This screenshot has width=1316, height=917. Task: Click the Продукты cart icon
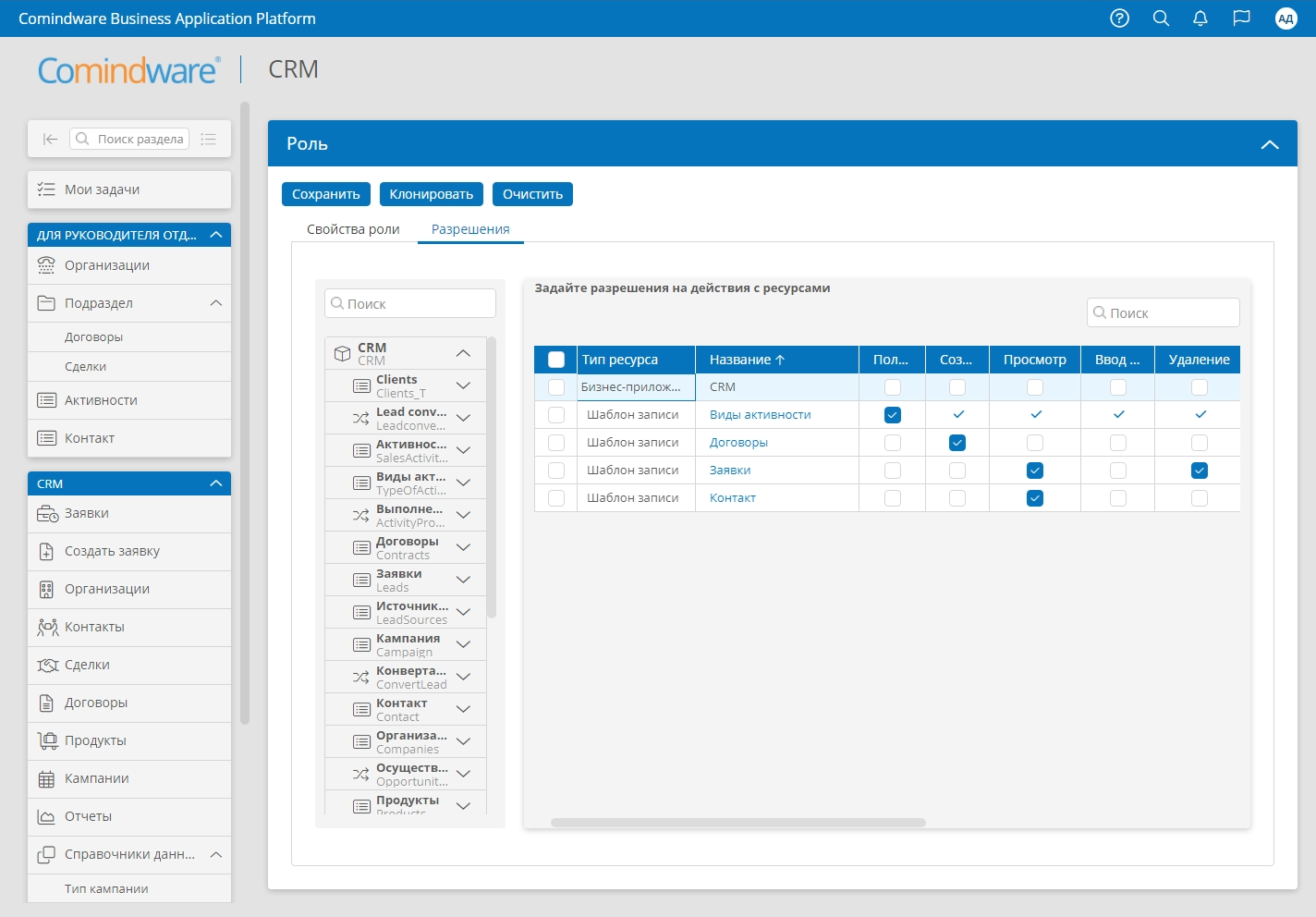tap(47, 740)
